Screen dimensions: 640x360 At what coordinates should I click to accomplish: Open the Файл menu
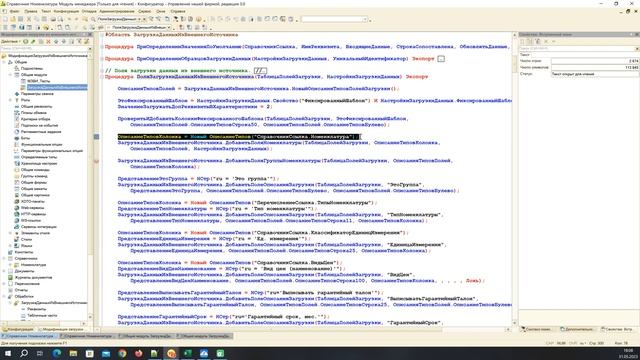pyautogui.click(x=14, y=11)
